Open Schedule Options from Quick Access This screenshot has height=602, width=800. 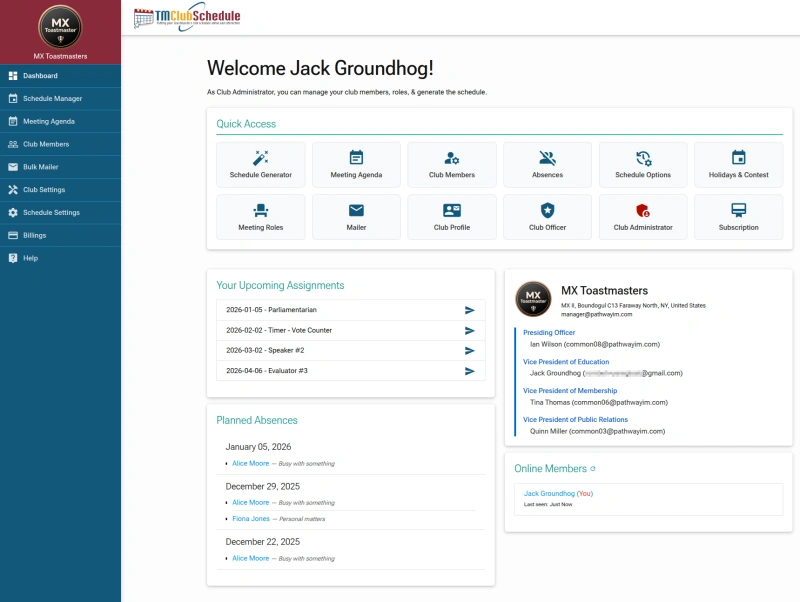643,164
